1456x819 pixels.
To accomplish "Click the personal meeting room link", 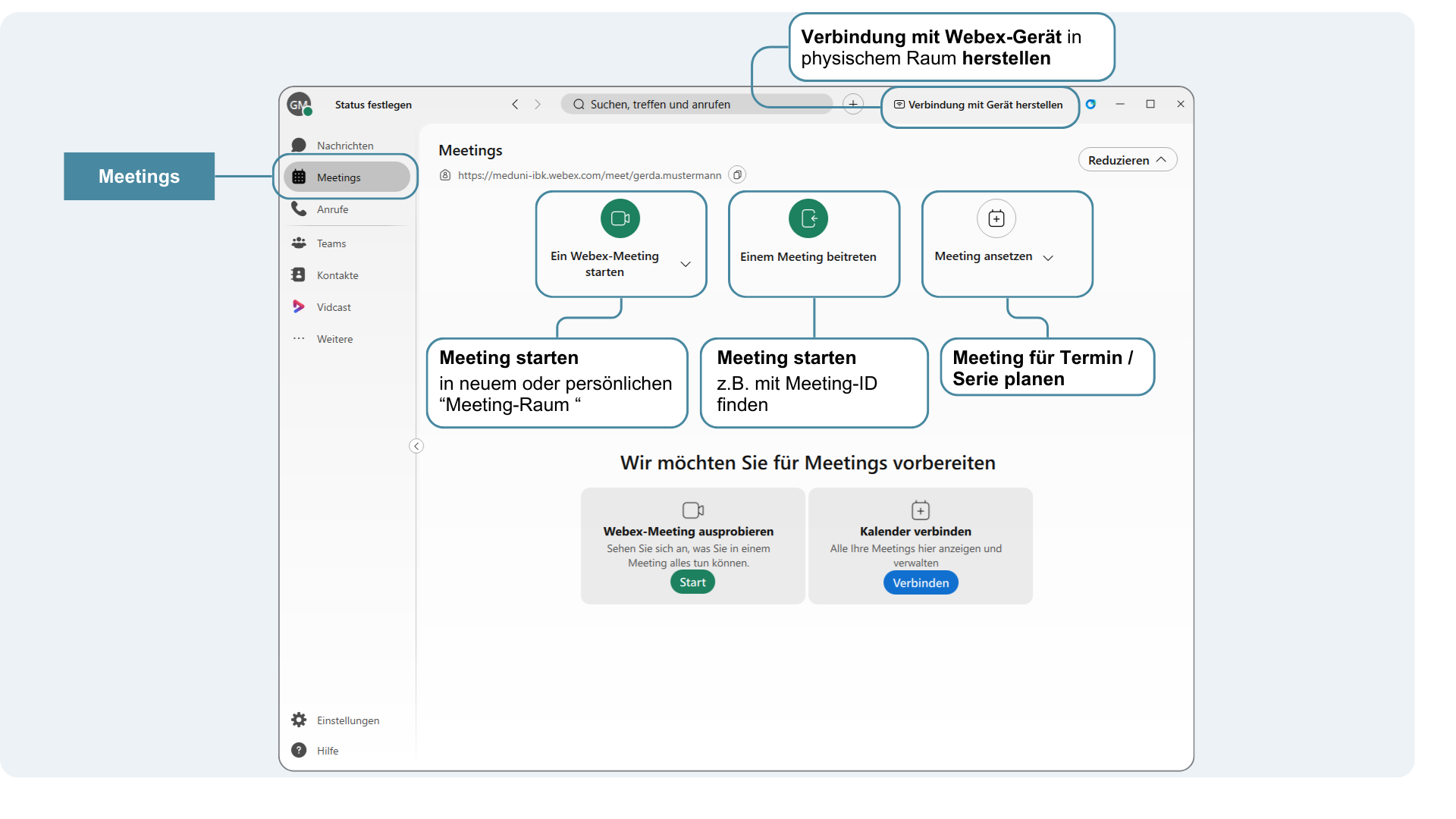I will (589, 175).
